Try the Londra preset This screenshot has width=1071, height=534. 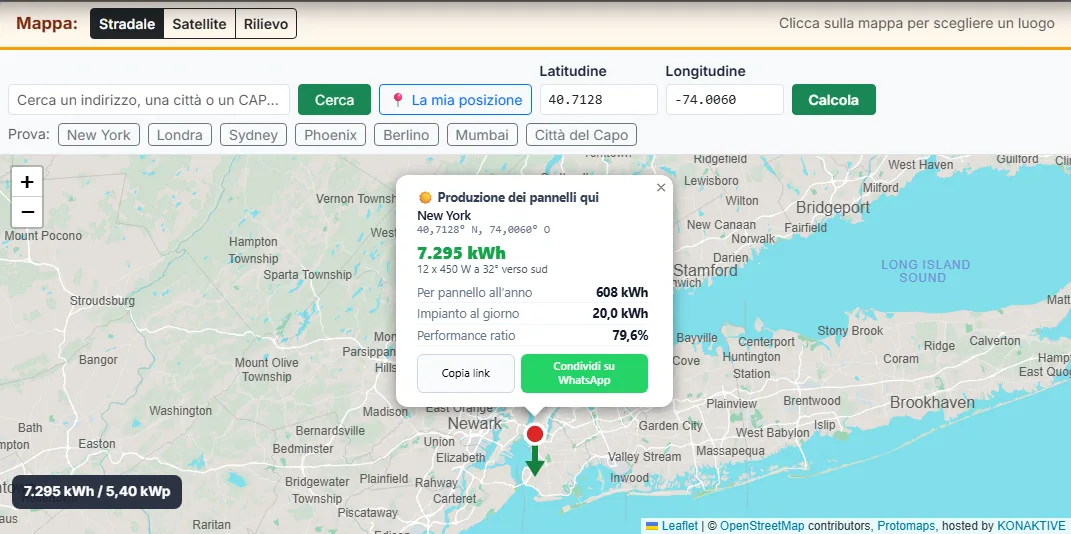click(180, 135)
